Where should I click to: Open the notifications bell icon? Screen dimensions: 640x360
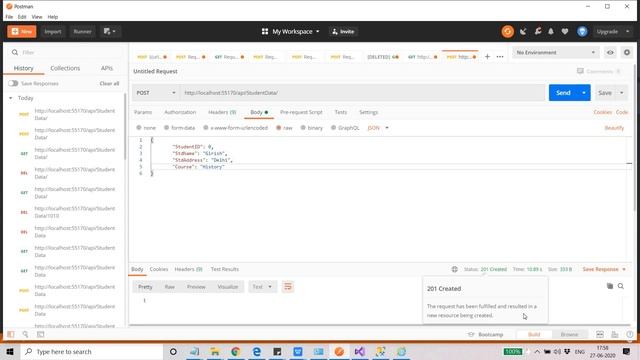(551, 31)
